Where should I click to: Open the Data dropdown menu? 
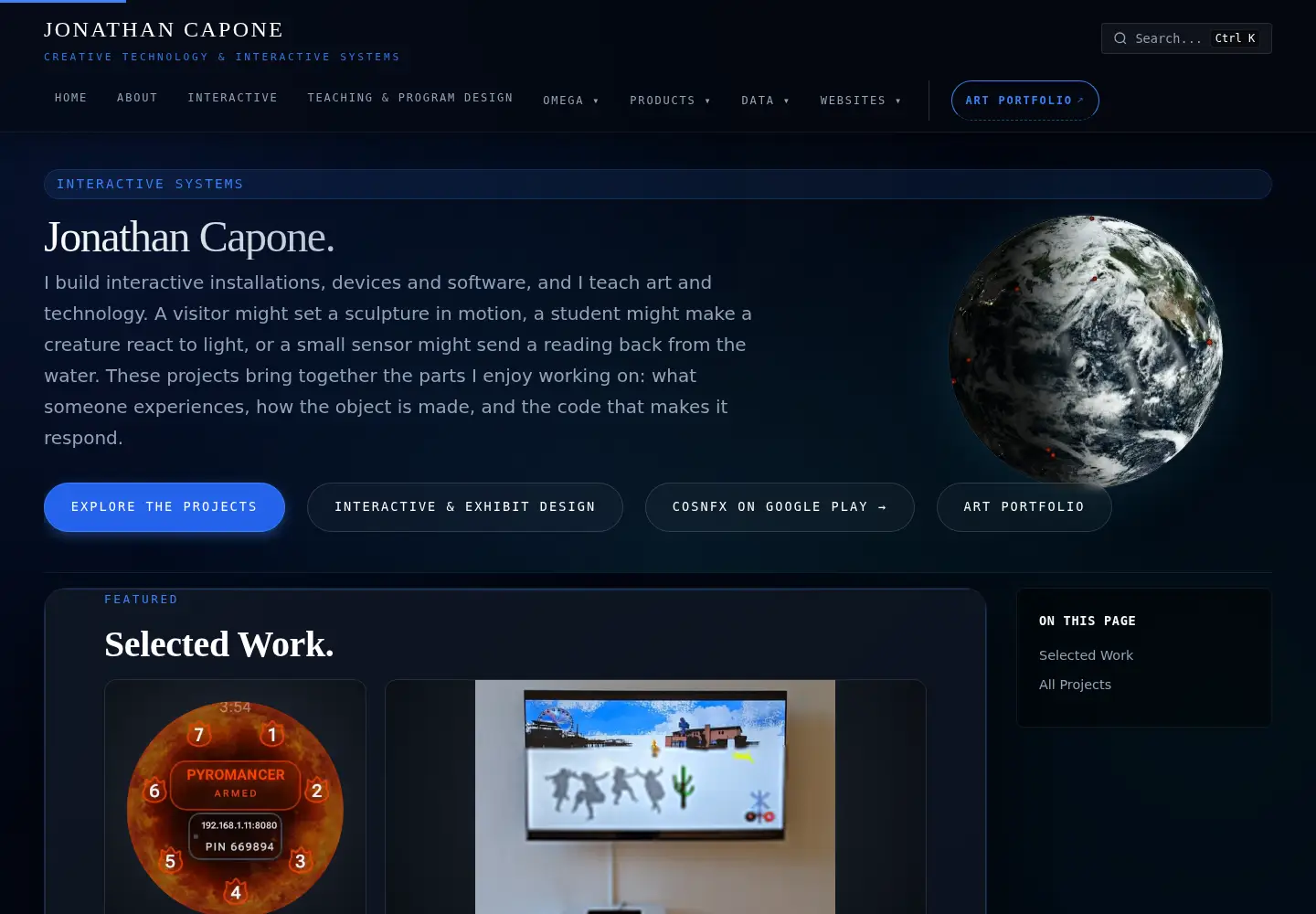[766, 101]
